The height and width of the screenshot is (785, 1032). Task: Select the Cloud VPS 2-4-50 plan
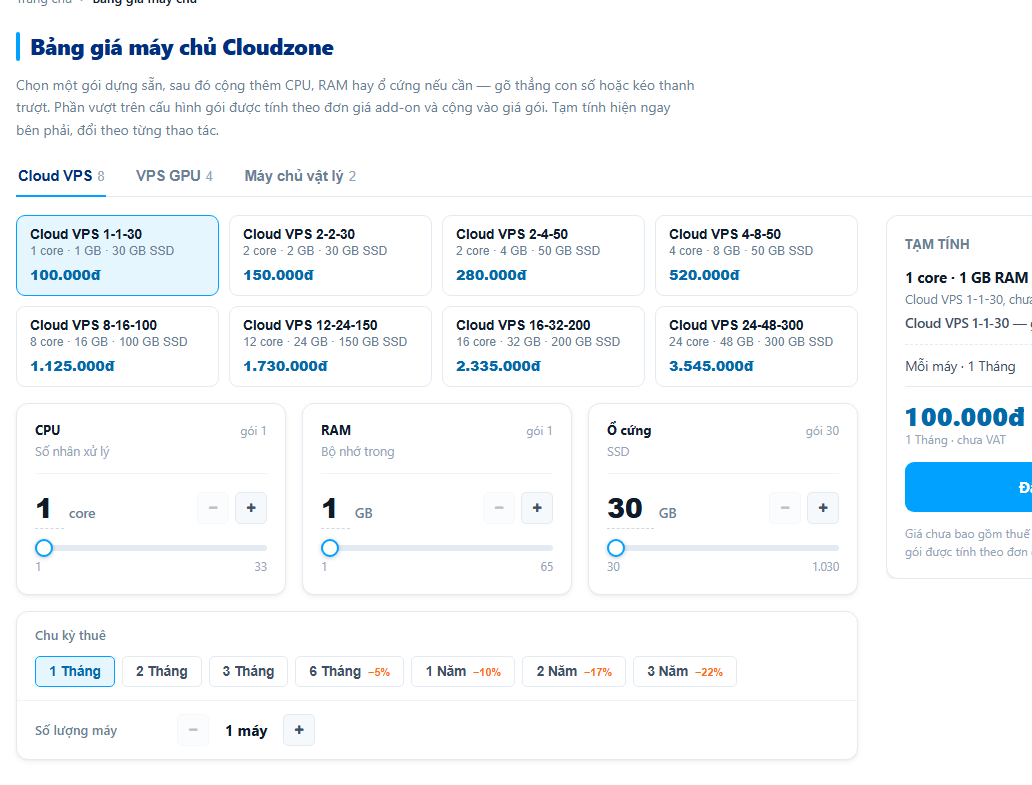(x=543, y=255)
